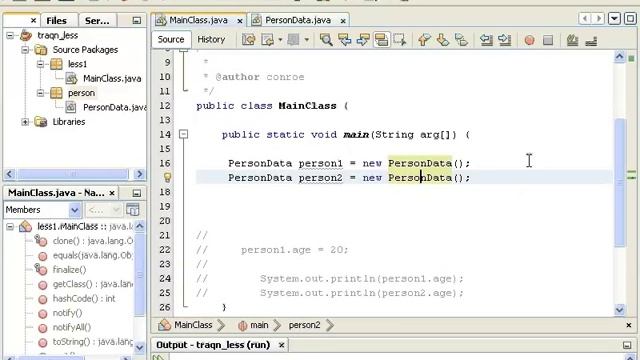This screenshot has height=360, width=640.
Task: Click the Find Selection magnifier icon
Action: [326, 40]
